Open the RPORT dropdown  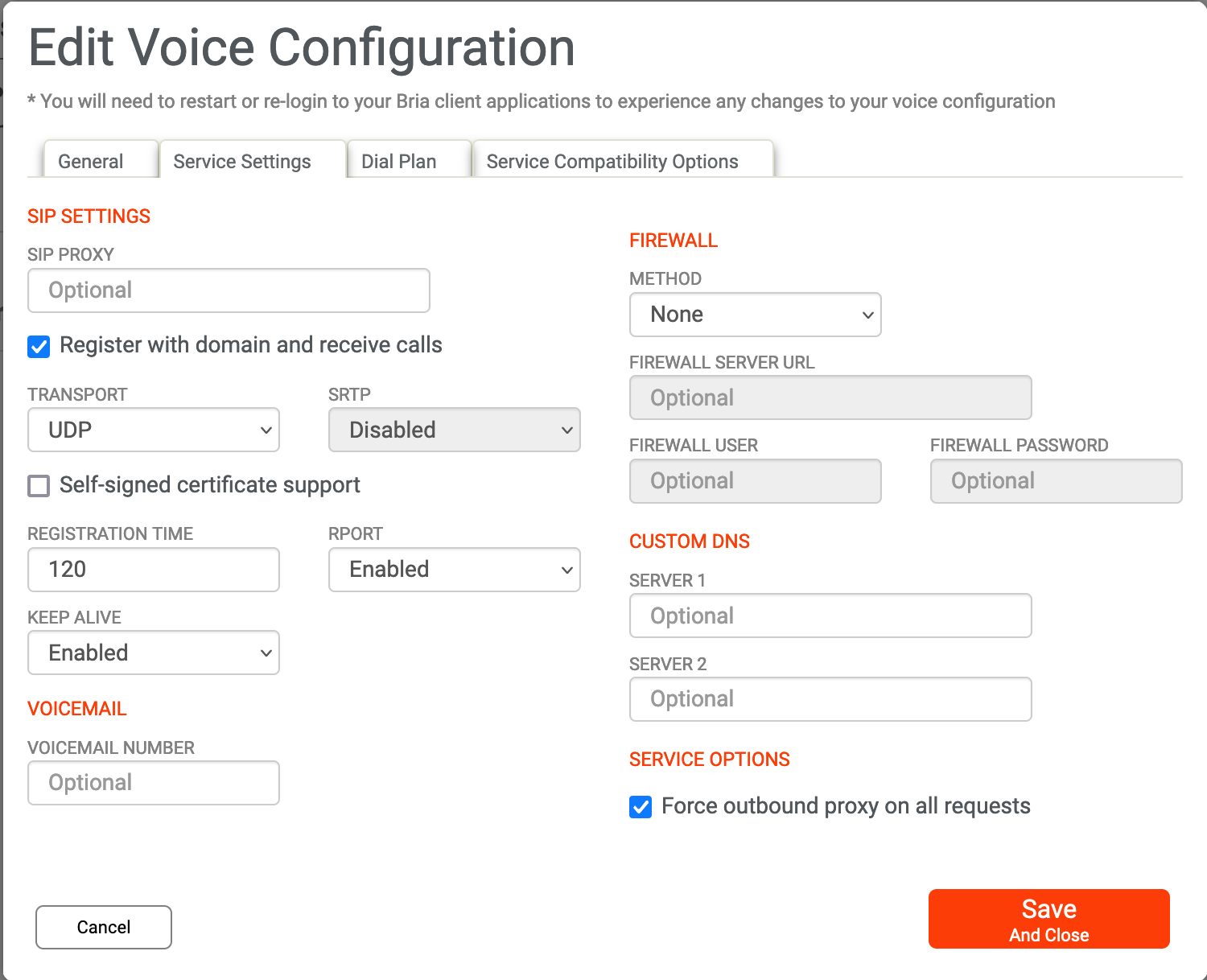pyautogui.click(x=454, y=570)
